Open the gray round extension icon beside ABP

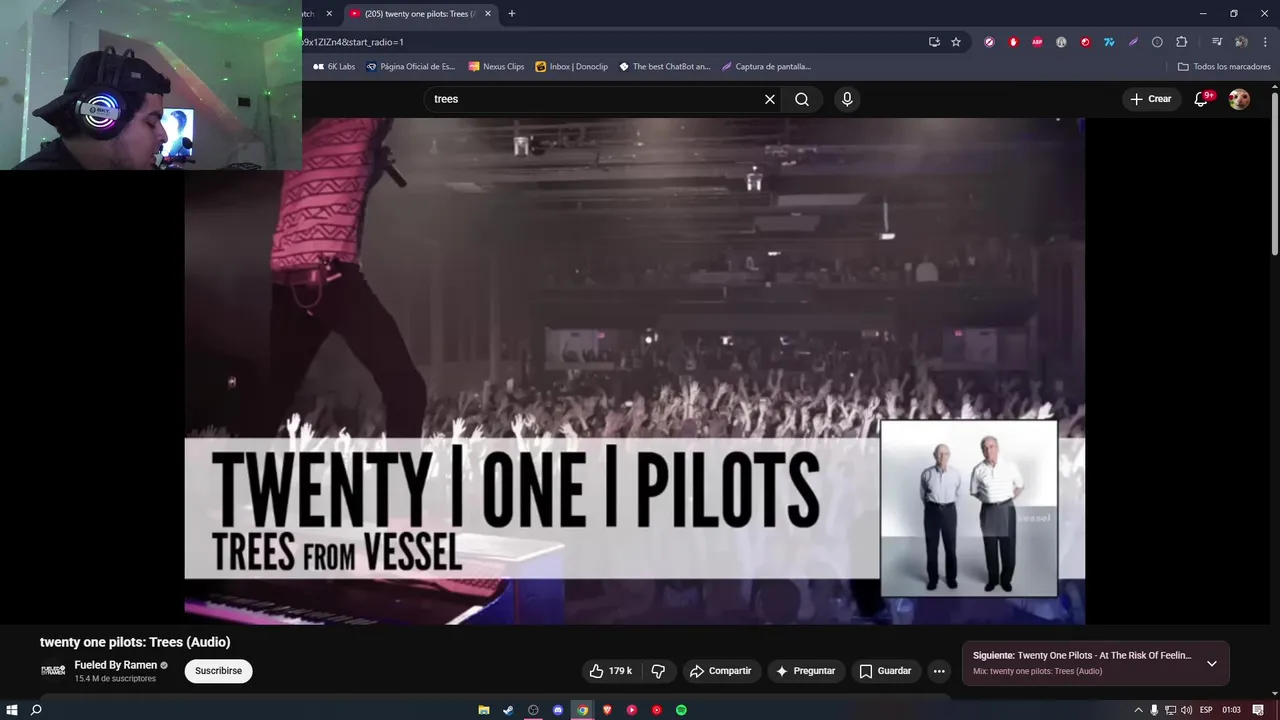[x=1061, y=42]
